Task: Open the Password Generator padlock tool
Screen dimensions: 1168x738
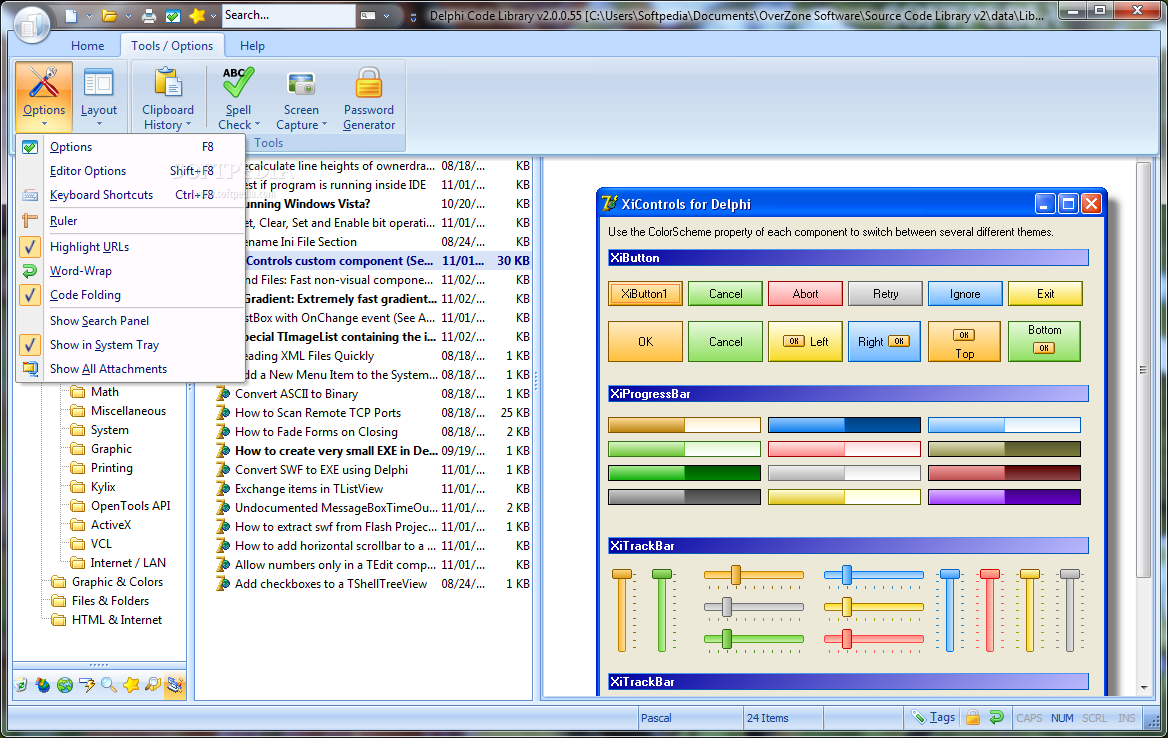Action: point(369,100)
